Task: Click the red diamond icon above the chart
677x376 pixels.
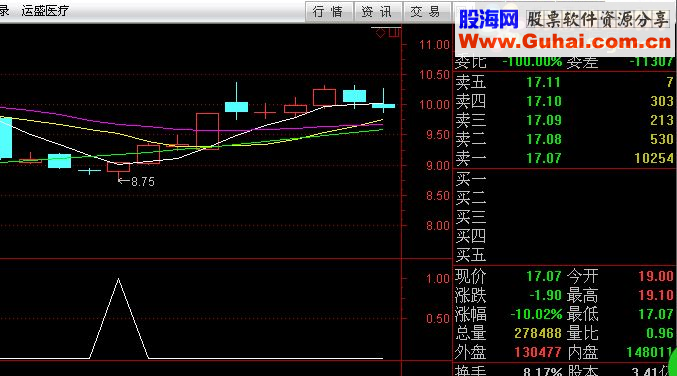Action: click(x=380, y=33)
